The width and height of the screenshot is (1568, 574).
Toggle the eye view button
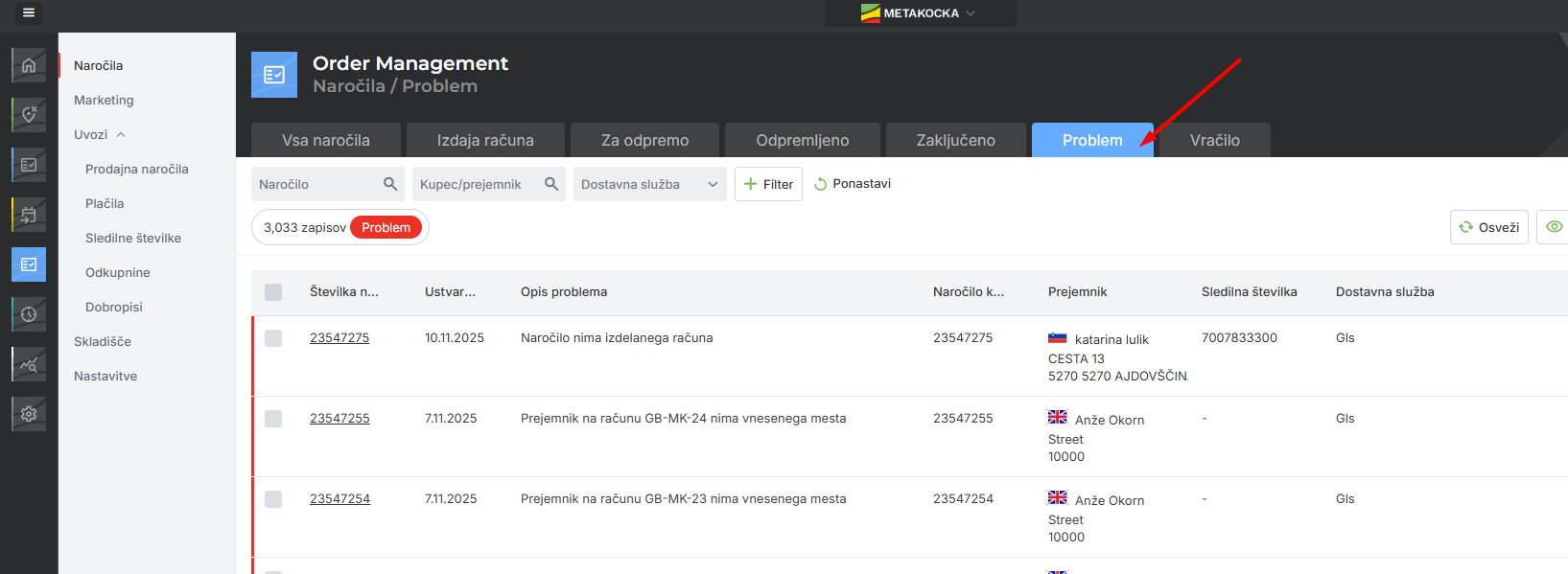point(1554,227)
